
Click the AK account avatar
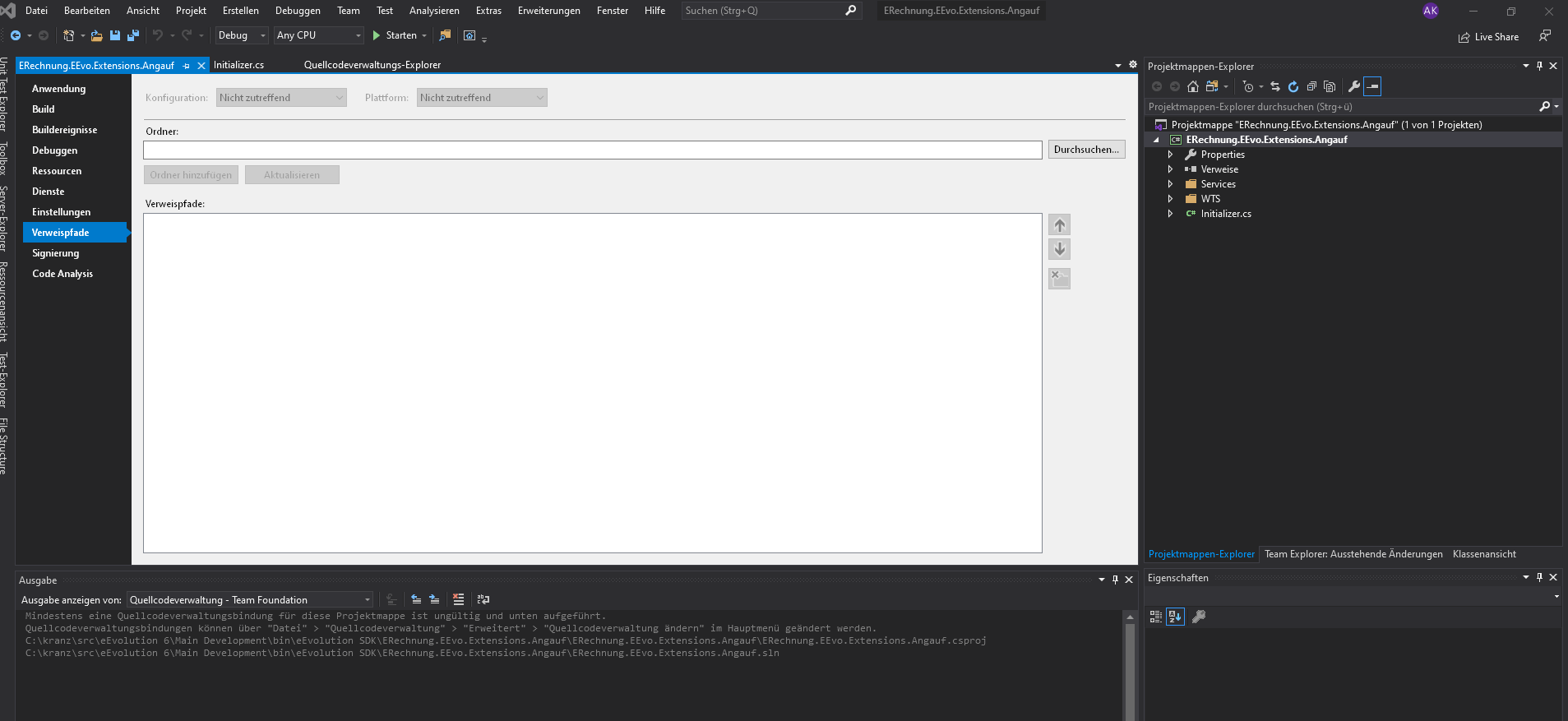[1431, 11]
